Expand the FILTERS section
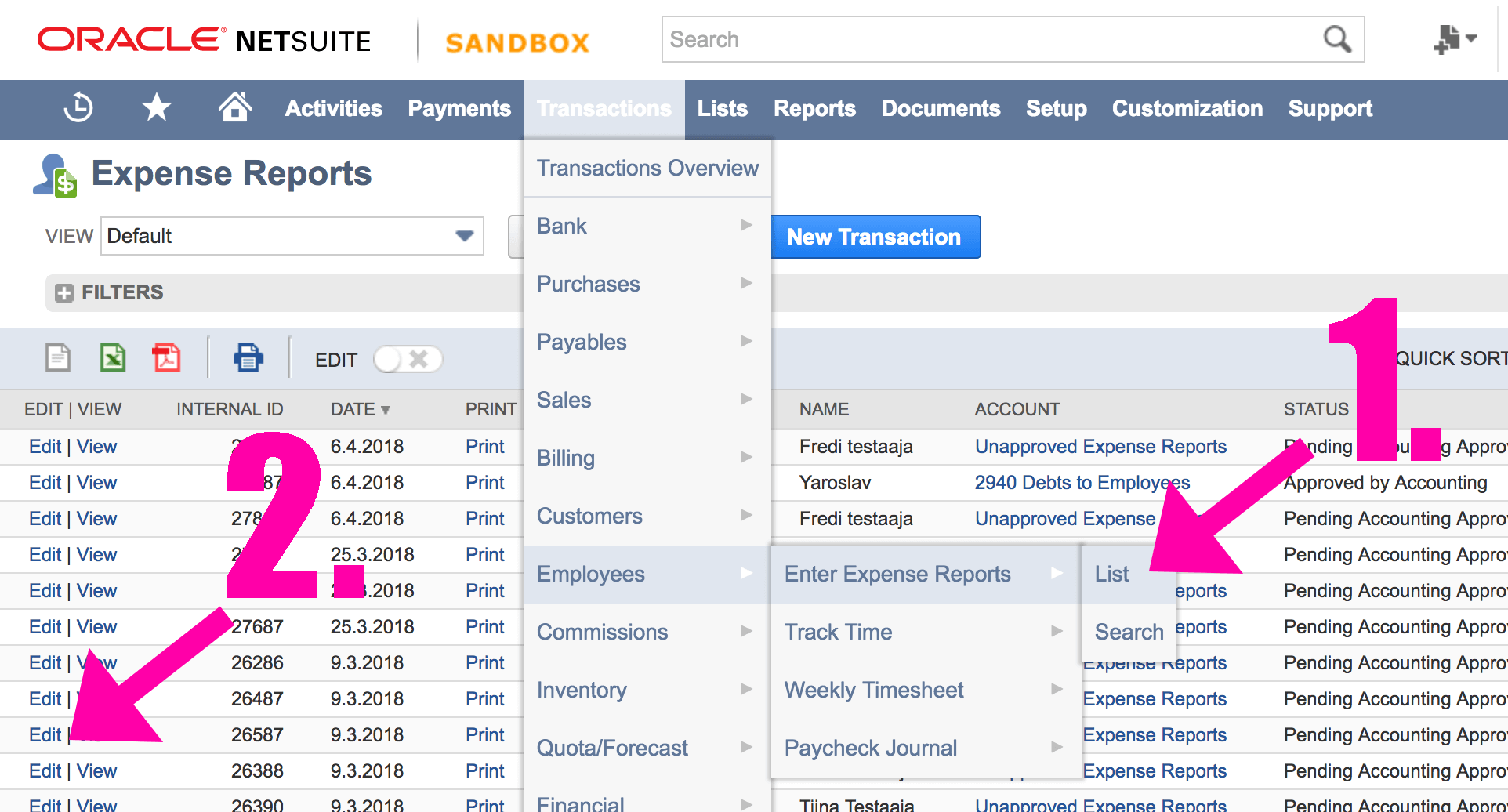Screen dimensions: 1508x812 [110, 292]
